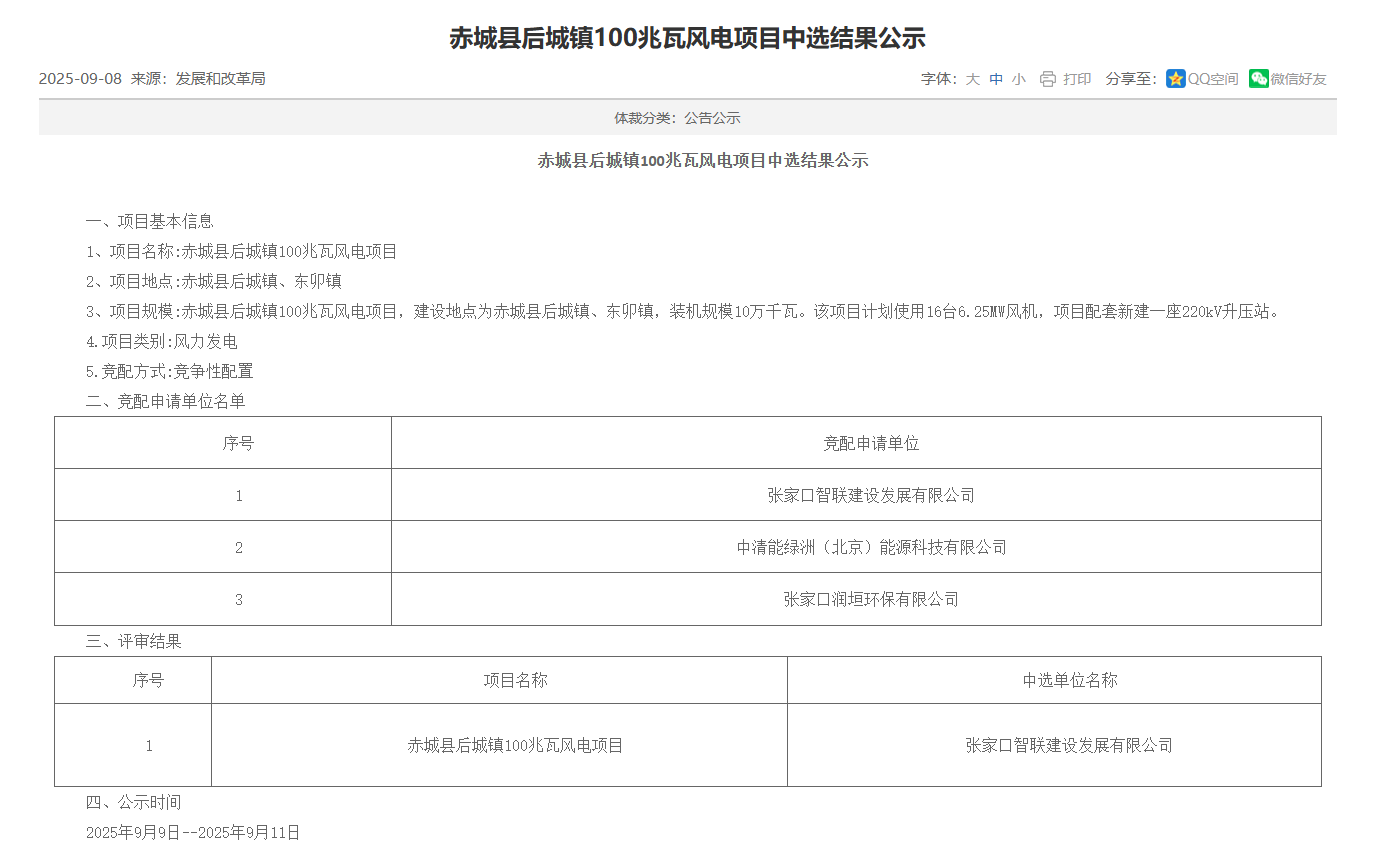The height and width of the screenshot is (850, 1375).
Task: Click the bold page headline at top
Action: 687,38
